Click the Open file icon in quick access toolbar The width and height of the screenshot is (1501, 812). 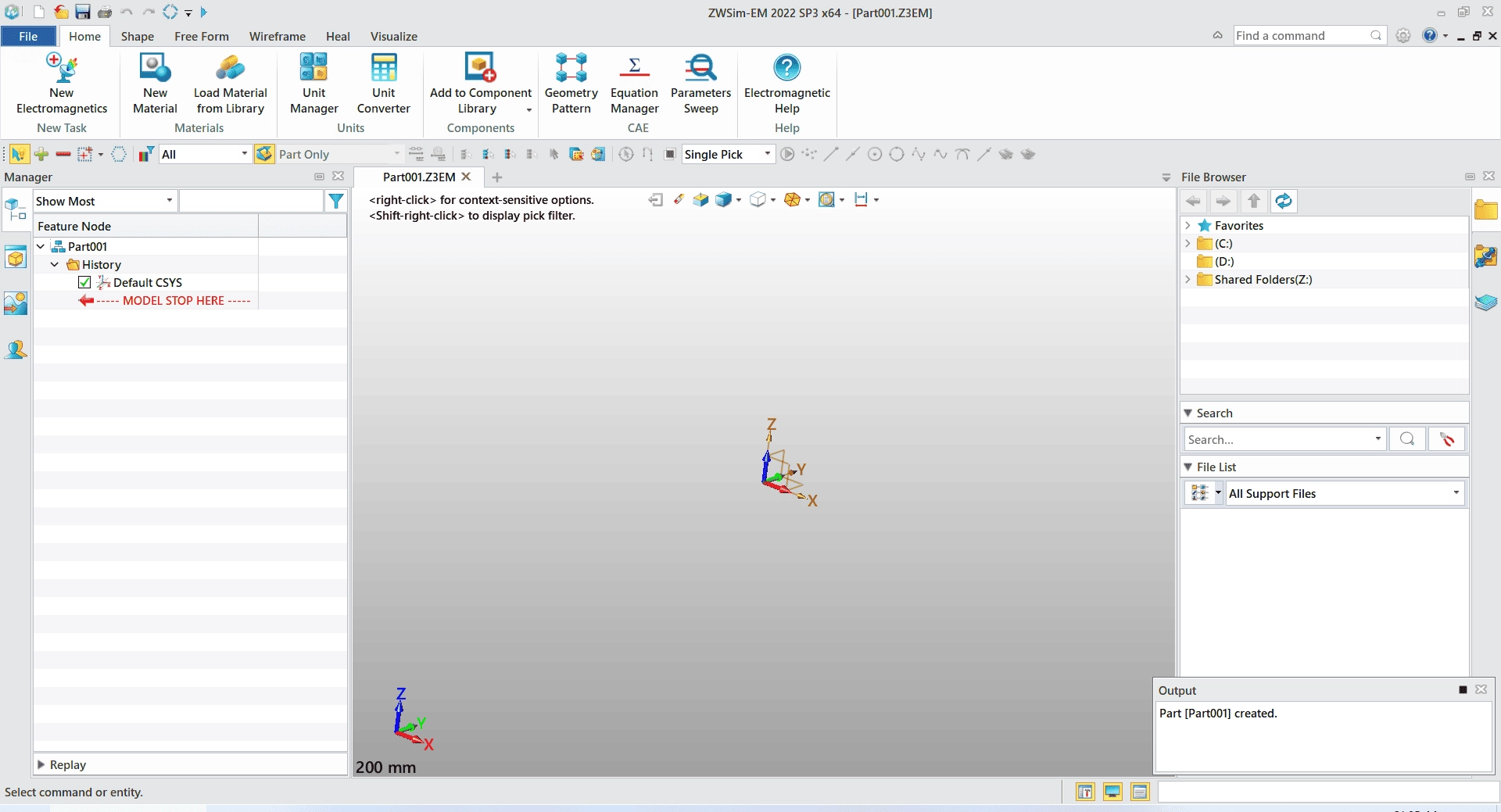click(x=61, y=13)
